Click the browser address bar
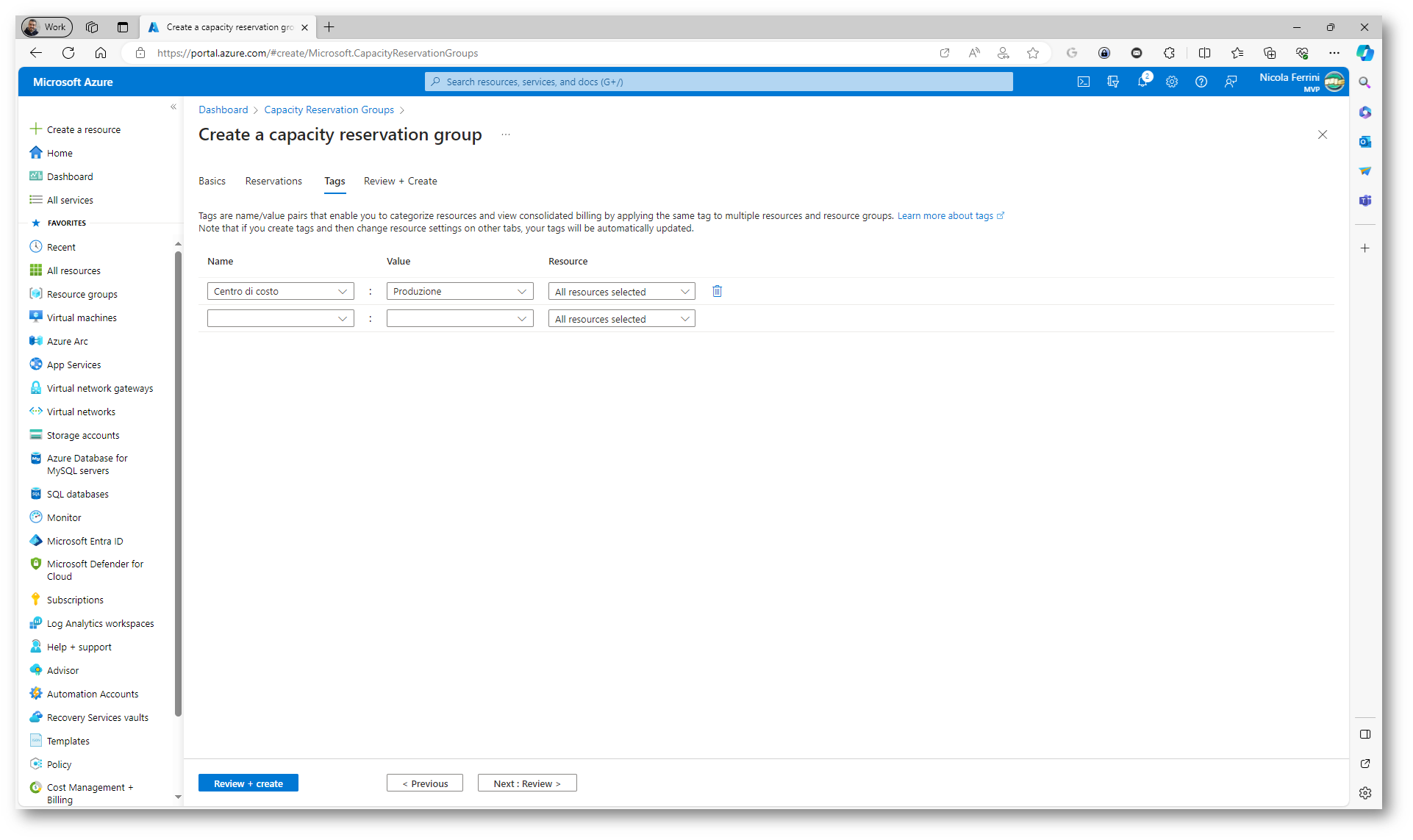The height and width of the screenshot is (840, 1413). [x=529, y=53]
